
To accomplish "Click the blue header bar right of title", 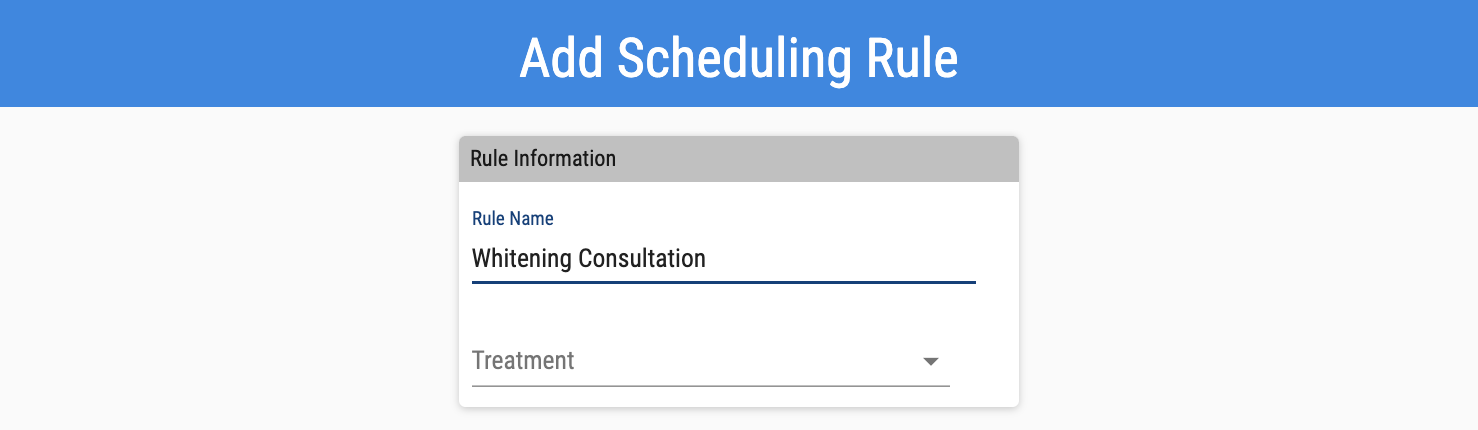I will (1220, 54).
